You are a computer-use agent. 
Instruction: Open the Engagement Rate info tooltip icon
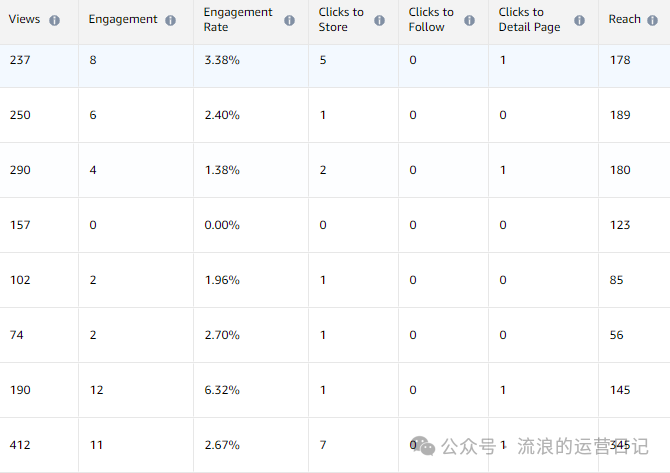click(289, 20)
